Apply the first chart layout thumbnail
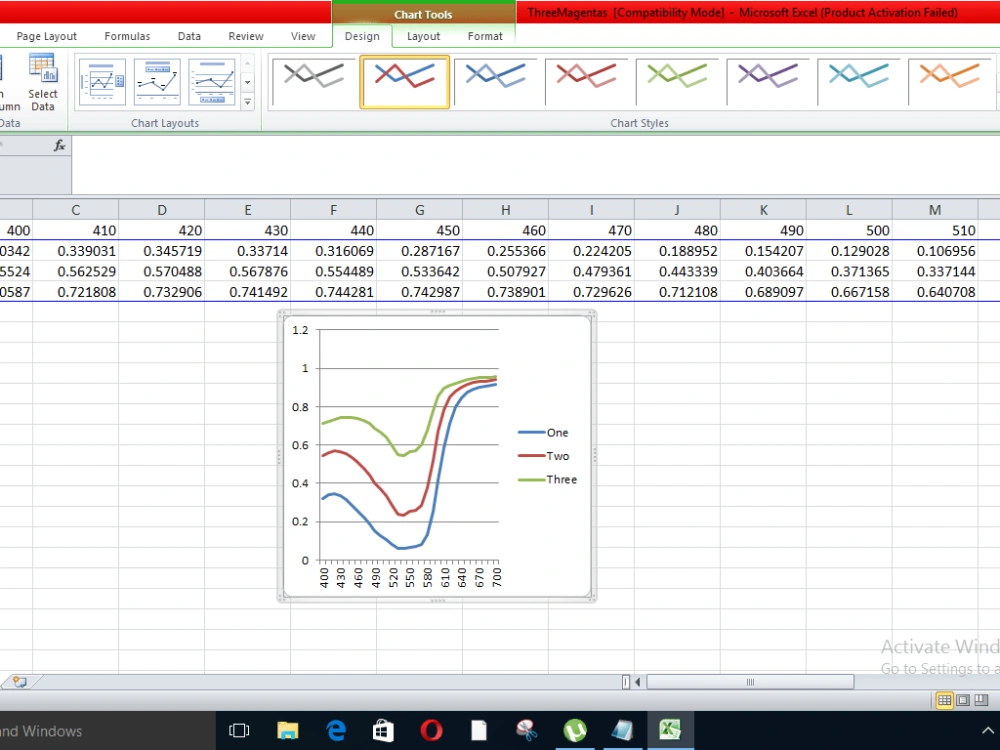 [x=101, y=81]
